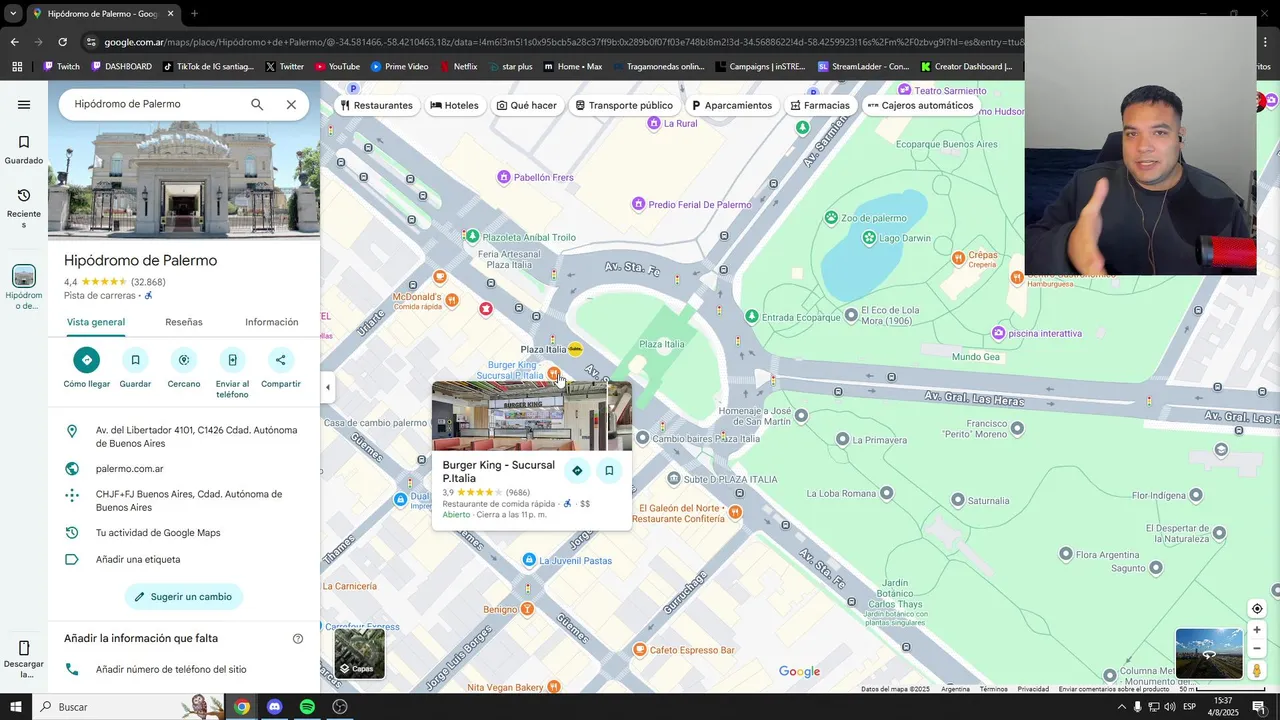The image size is (1280, 720).
Task: Click the Términos link in the map footer
Action: point(994,689)
